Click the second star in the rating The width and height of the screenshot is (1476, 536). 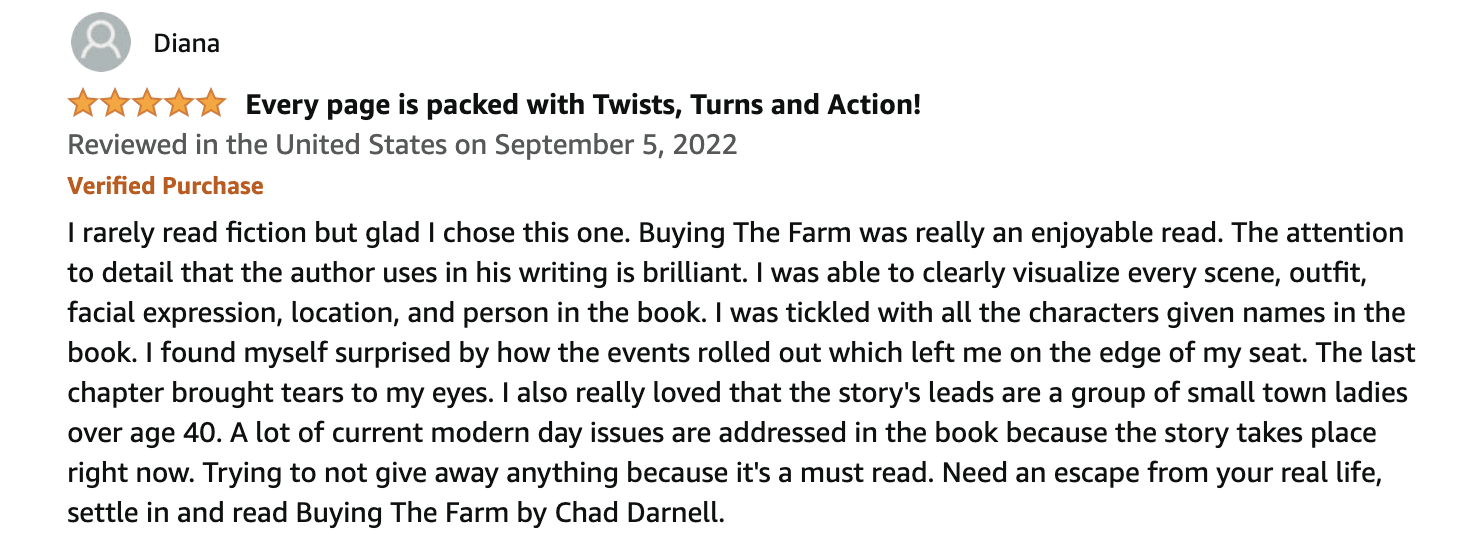pos(115,103)
